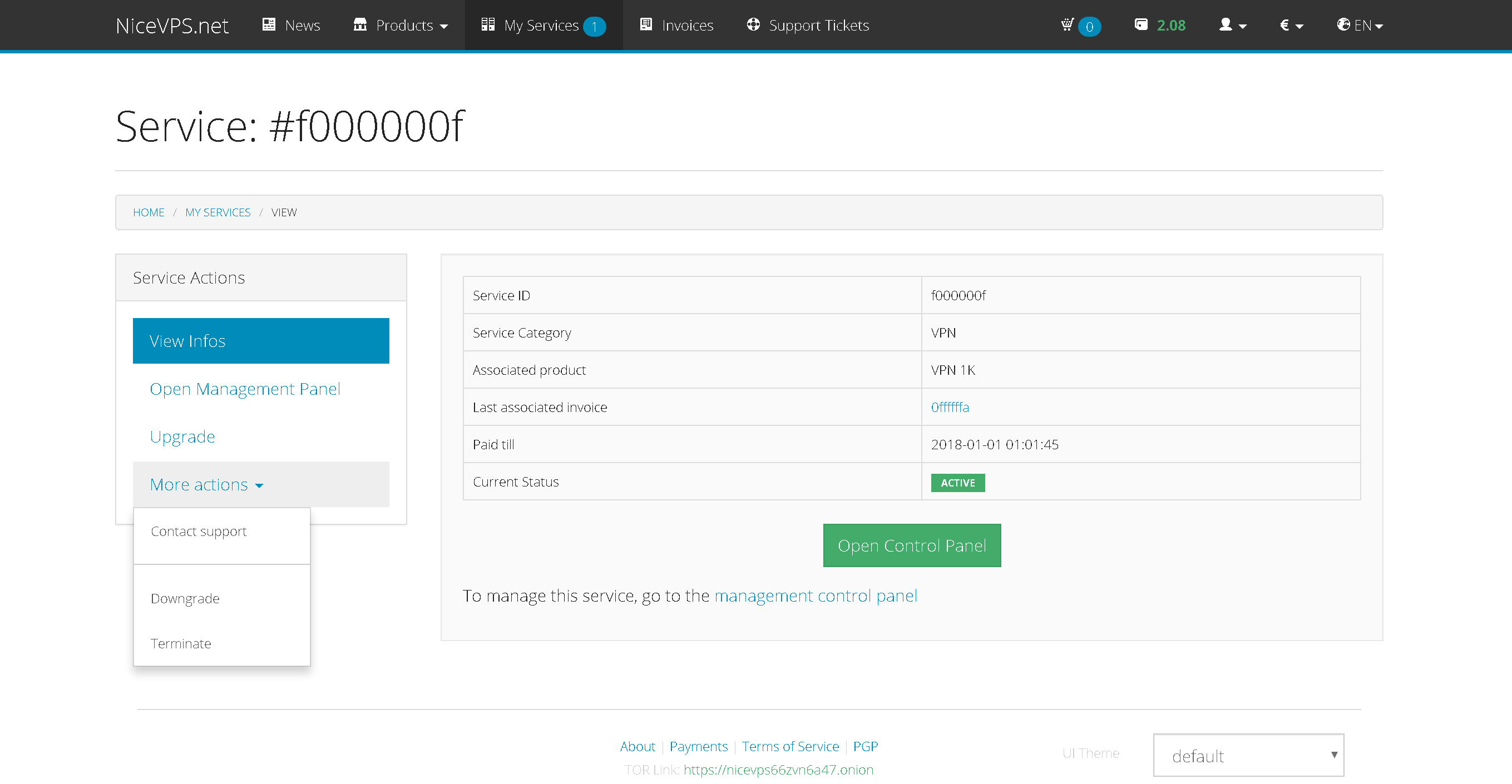Open the TOR onion link
1512x784 pixels.
[778, 770]
